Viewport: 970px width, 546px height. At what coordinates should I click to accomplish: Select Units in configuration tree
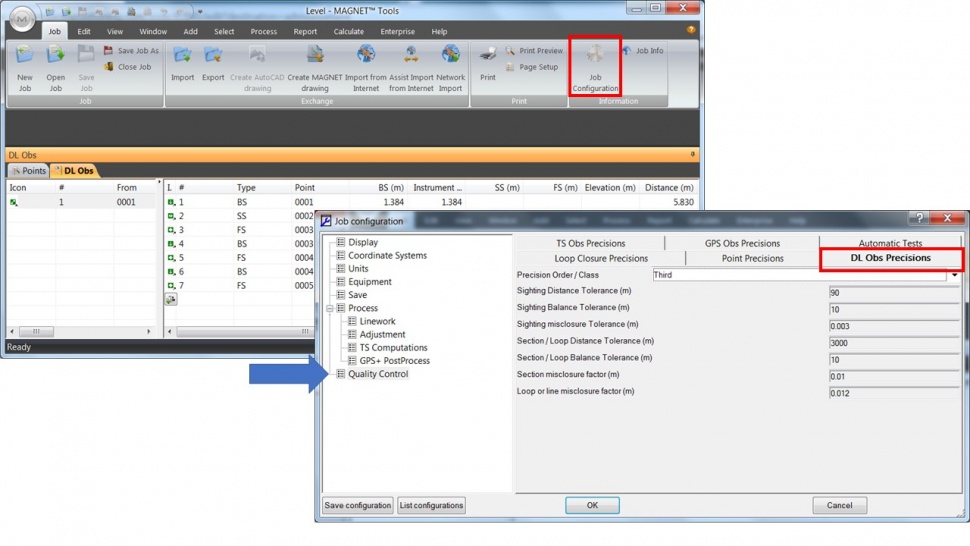click(x=358, y=268)
